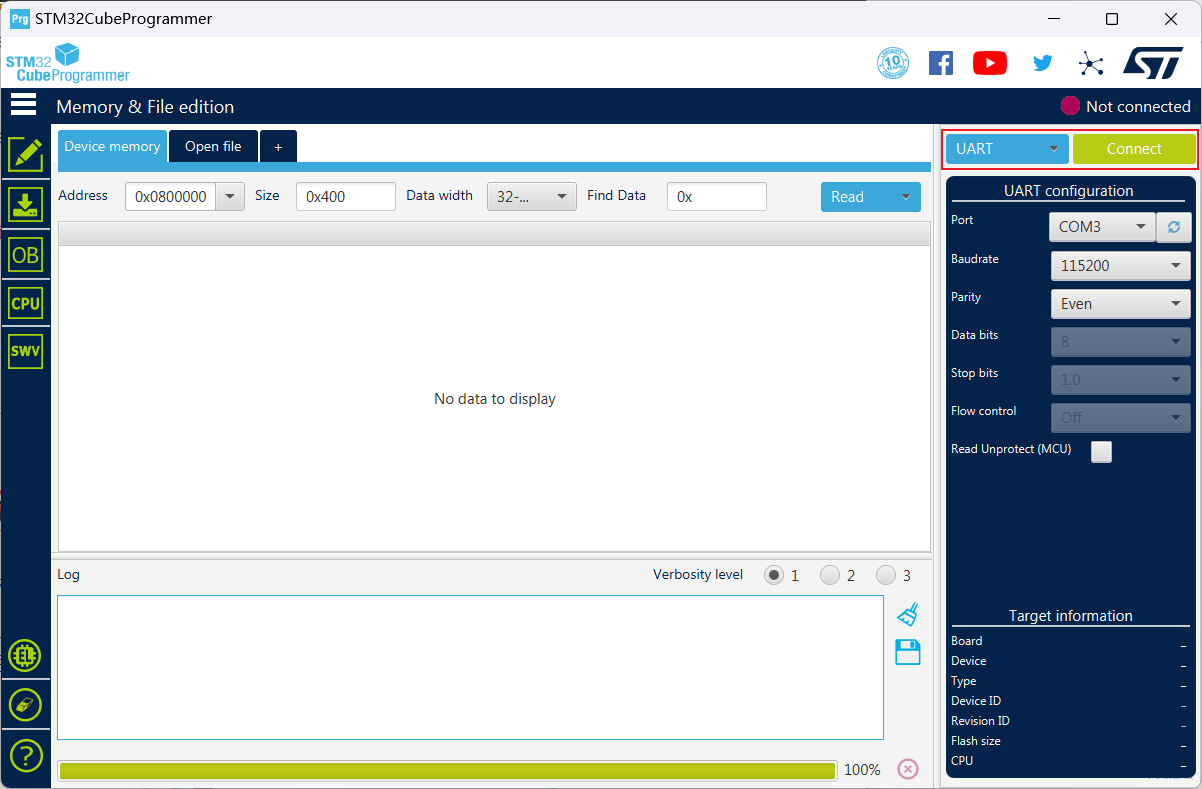This screenshot has height=789, width=1202.
Task: Open the 10 years anniversary badge
Action: (x=893, y=63)
